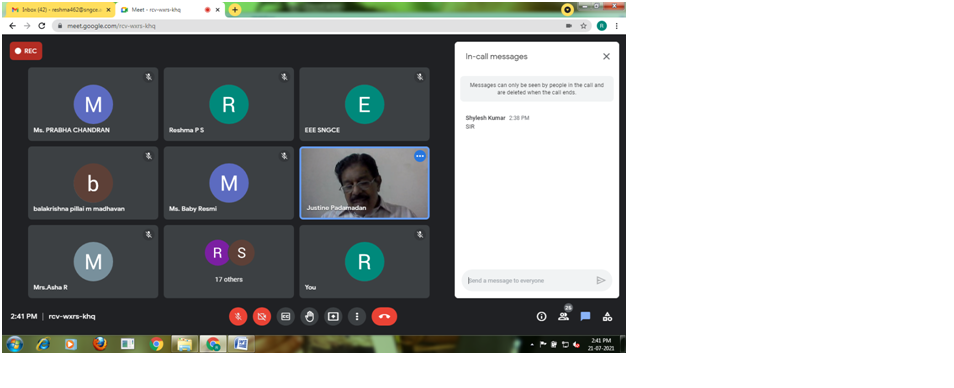Turn on closed captions
The width and height of the screenshot is (954, 388).
tap(285, 316)
